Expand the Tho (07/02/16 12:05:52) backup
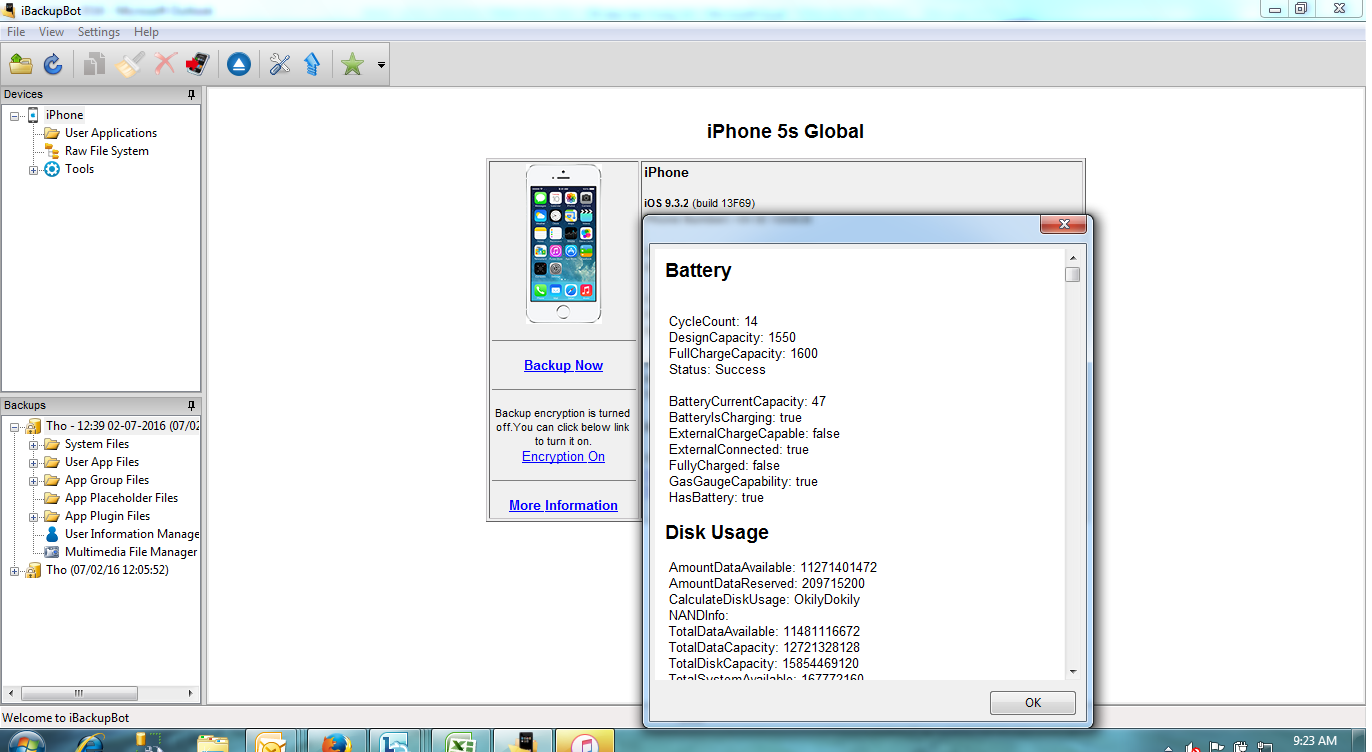Screen dimensions: 1372x752 coord(16,571)
